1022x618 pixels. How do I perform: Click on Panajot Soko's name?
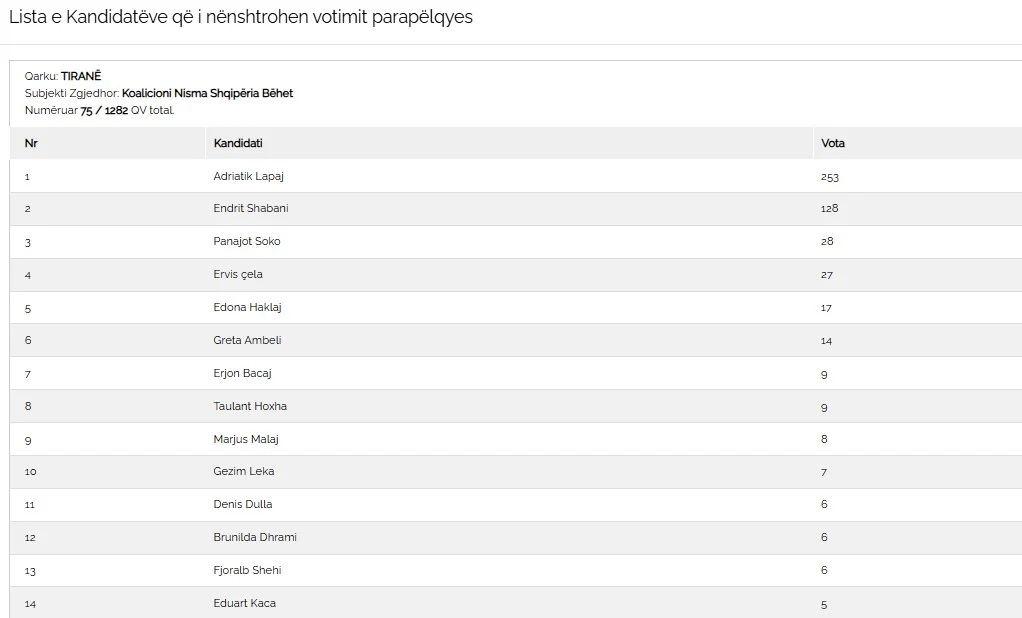(x=246, y=241)
